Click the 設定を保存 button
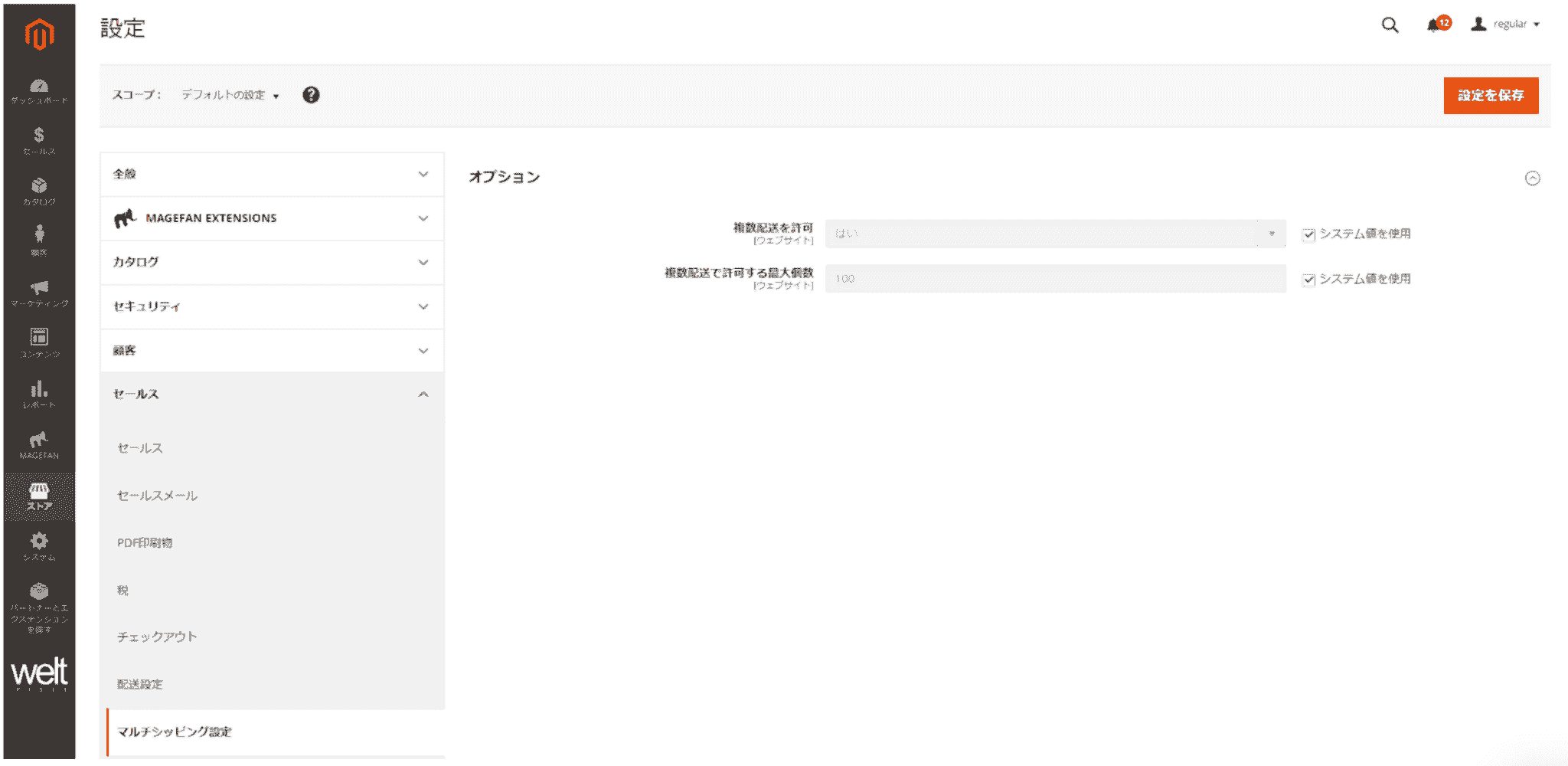 [x=1490, y=96]
